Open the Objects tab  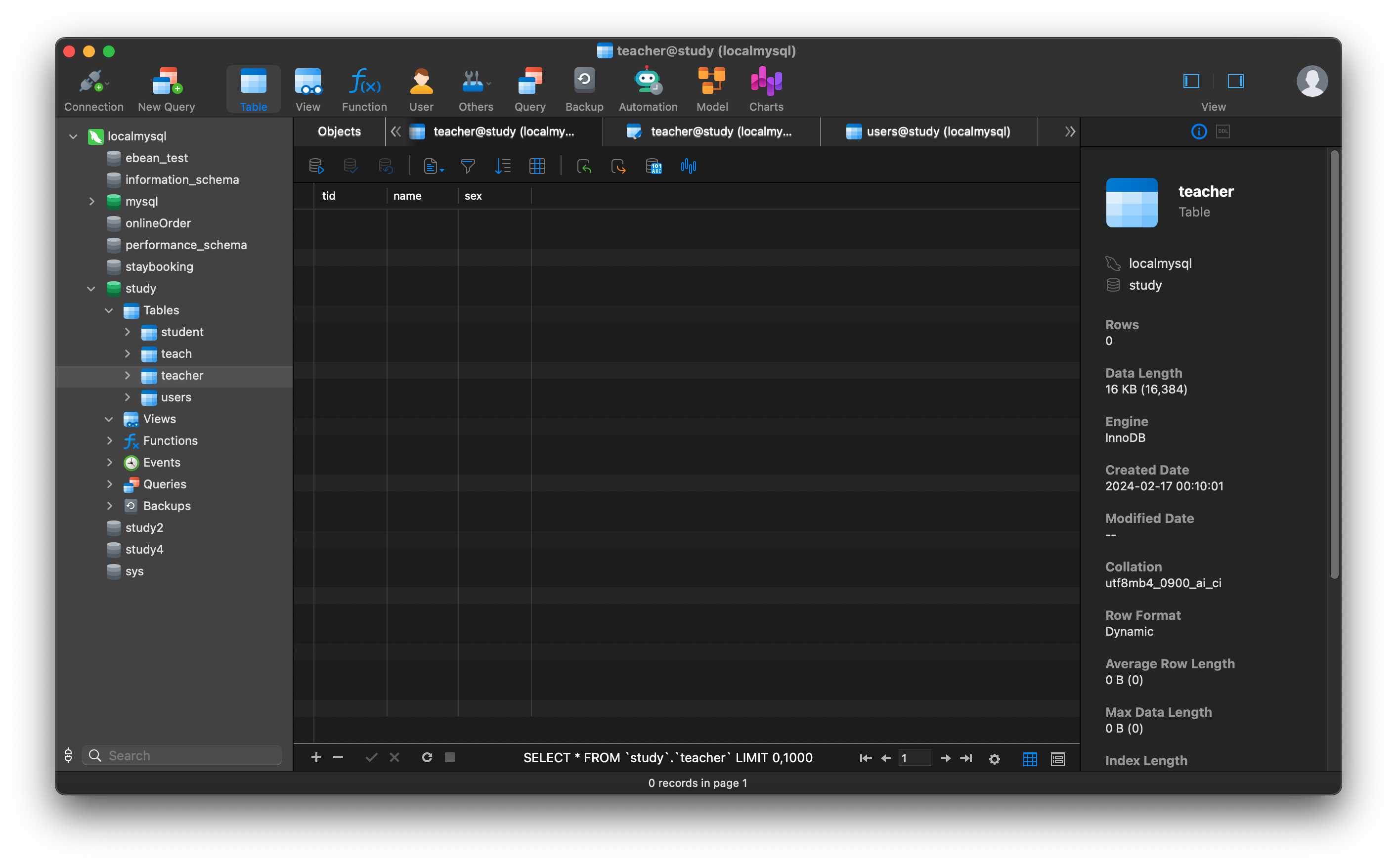pyautogui.click(x=339, y=131)
